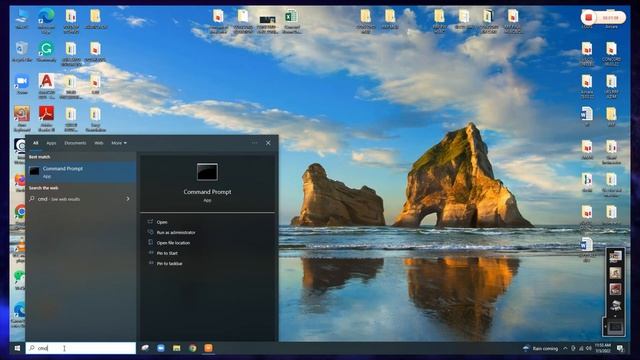Open the Zoom desktop shortcut
Image resolution: width=640 pixels, height=360 pixels.
(x=22, y=84)
